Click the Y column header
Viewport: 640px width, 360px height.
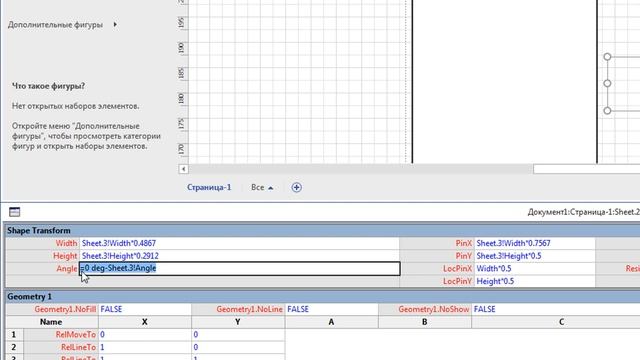(238, 322)
